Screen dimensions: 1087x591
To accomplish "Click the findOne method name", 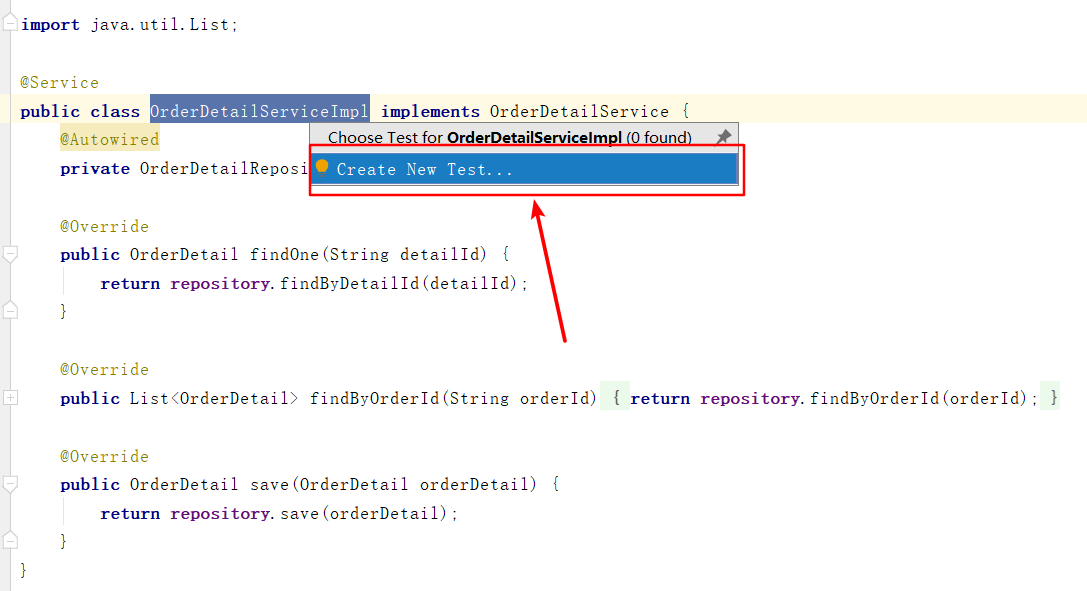I will [284, 254].
